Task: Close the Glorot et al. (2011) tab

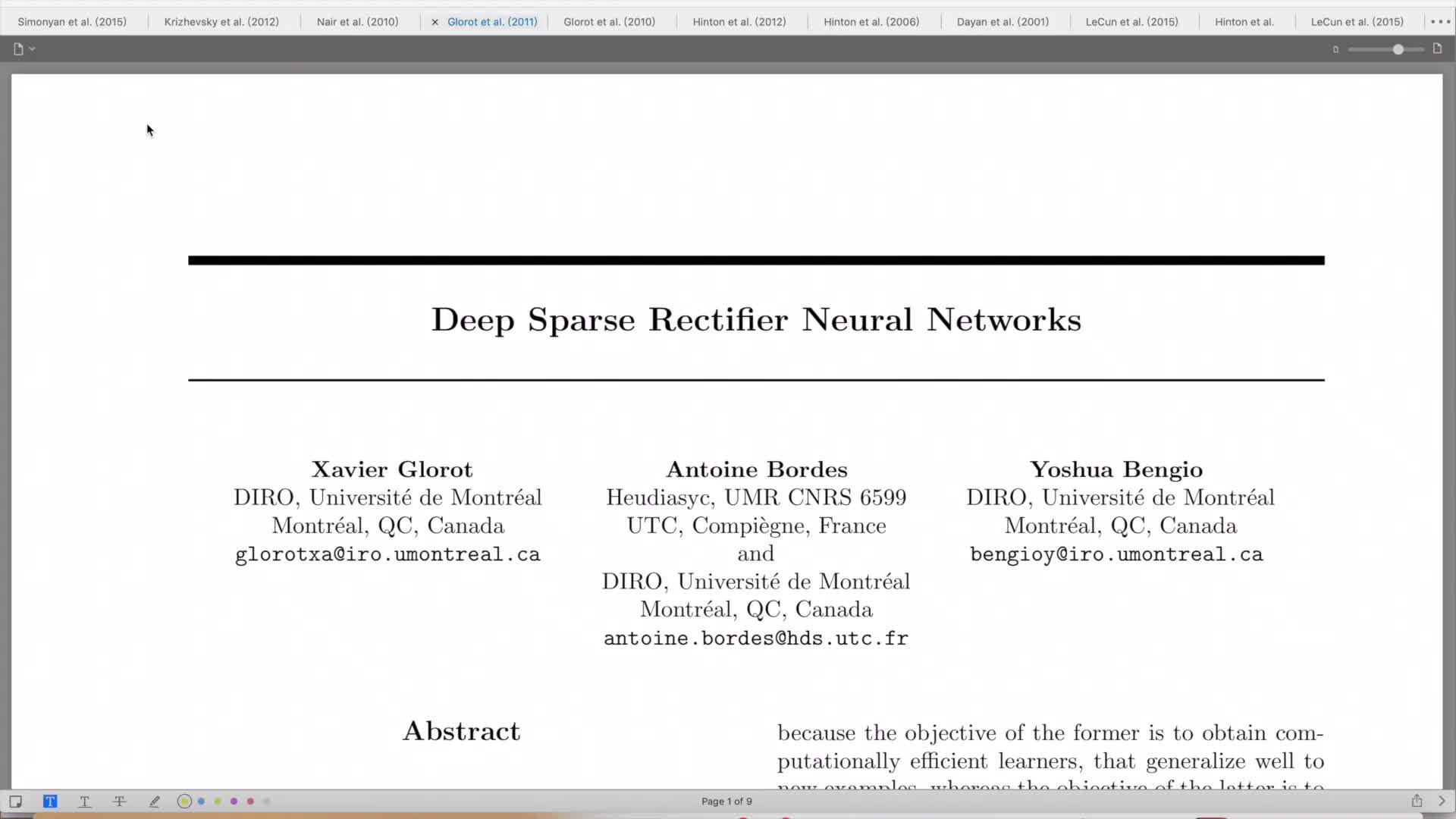Action: click(x=435, y=22)
